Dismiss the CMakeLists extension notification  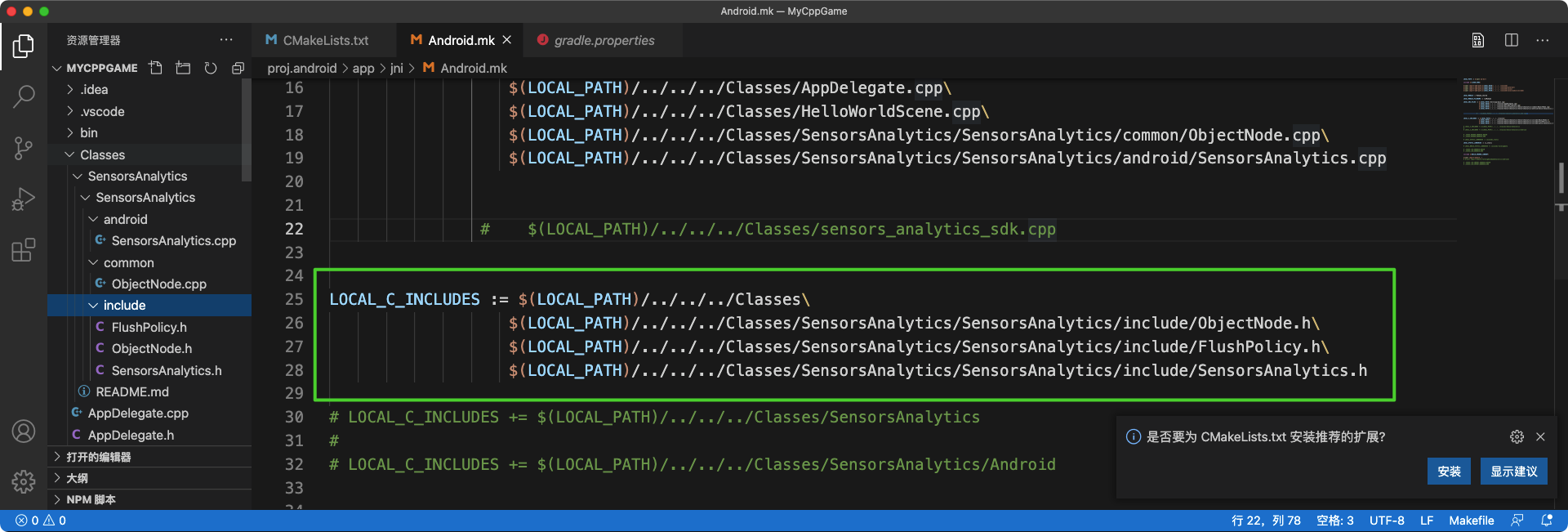point(1540,436)
